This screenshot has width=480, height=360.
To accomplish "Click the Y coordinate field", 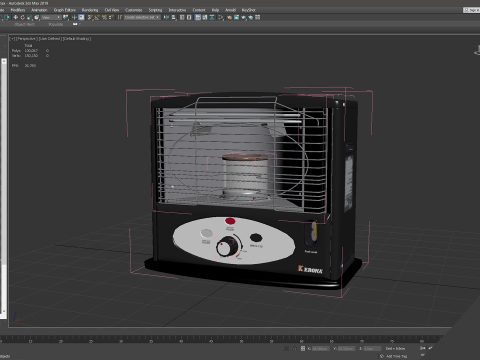I will pos(346,349).
